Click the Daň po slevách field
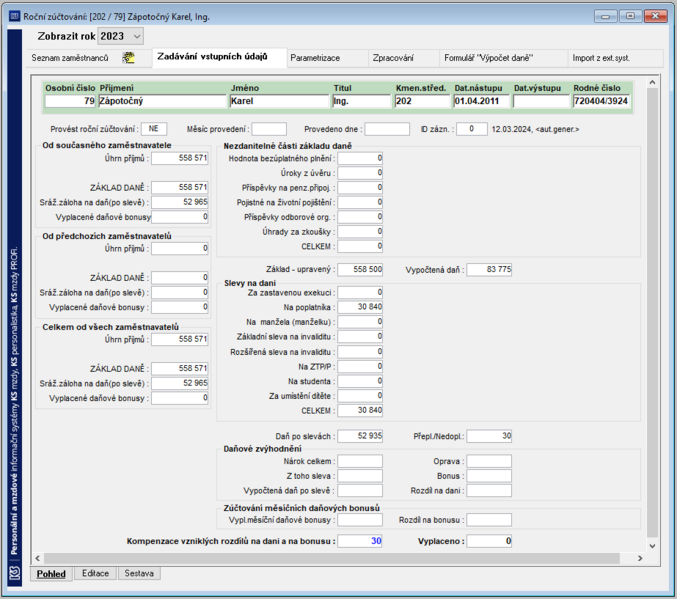 point(360,436)
